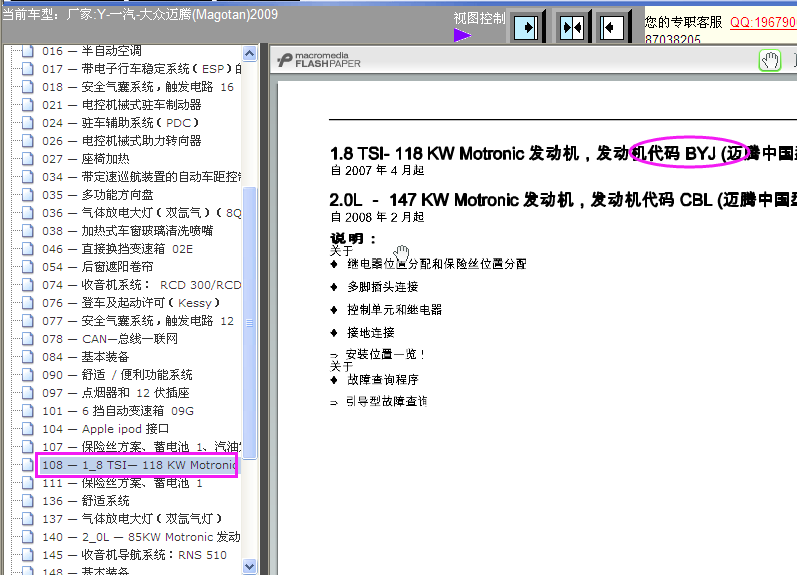The image size is (797, 575).
Task: Open item 046 直接换挡变速箱 02E
Action: click(117, 249)
